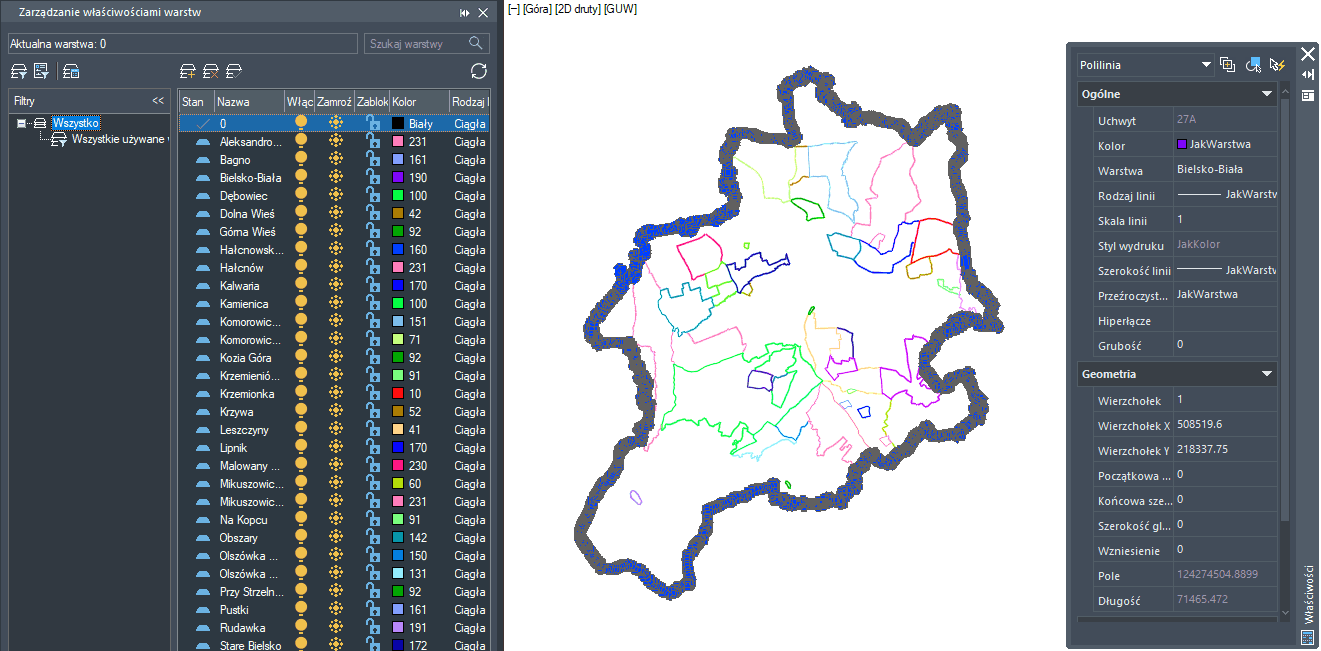Collapse the Wszystko filter tree node
Viewport: 1321px width, 651px height.
[x=22, y=123]
